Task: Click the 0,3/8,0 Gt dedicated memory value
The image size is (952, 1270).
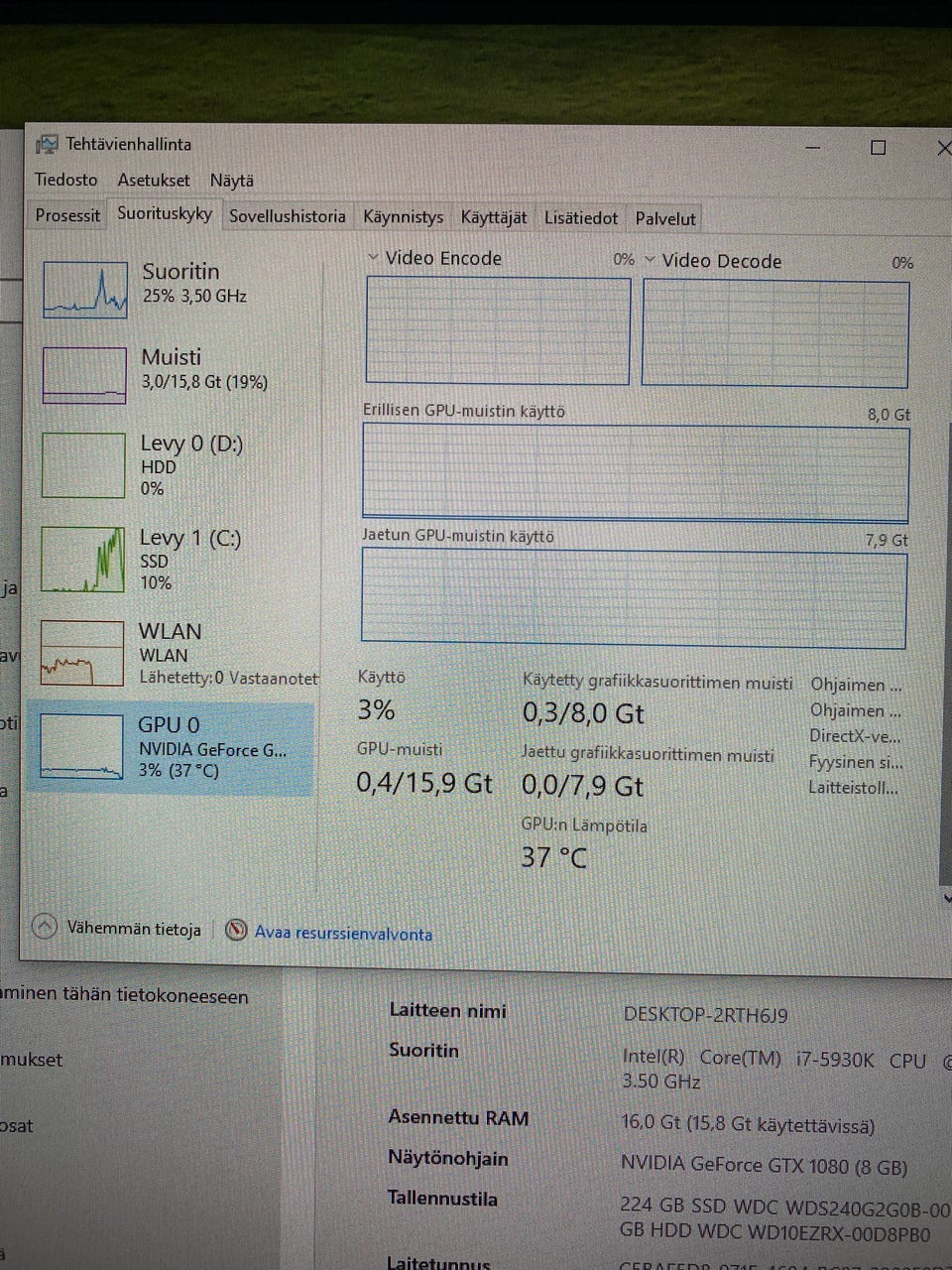Action: click(583, 713)
